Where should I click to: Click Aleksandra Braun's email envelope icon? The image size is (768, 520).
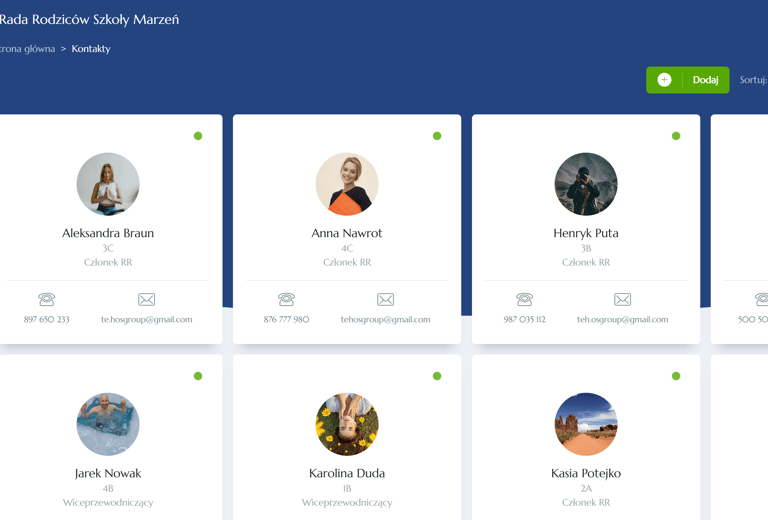click(146, 299)
